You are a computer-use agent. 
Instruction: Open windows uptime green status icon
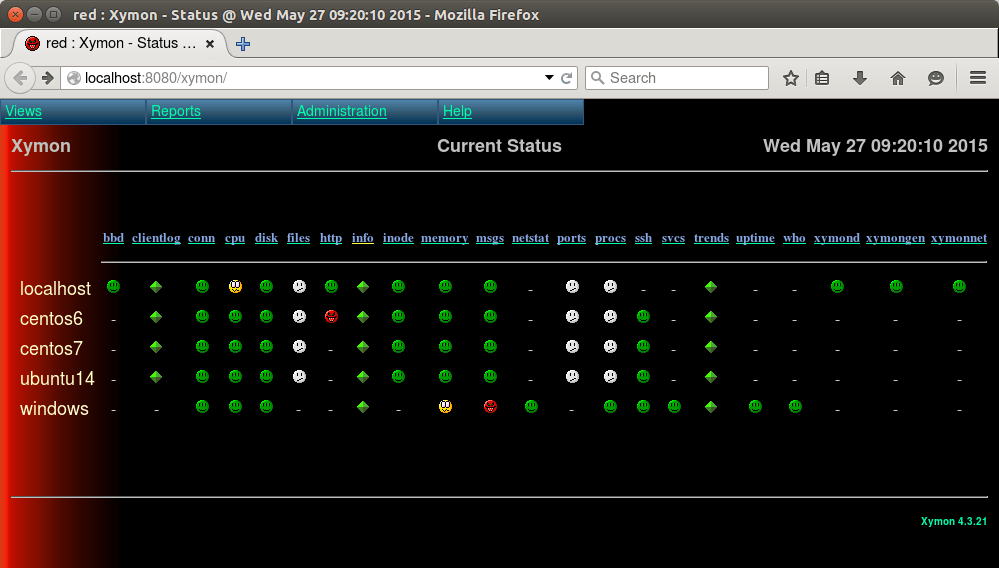coord(755,406)
